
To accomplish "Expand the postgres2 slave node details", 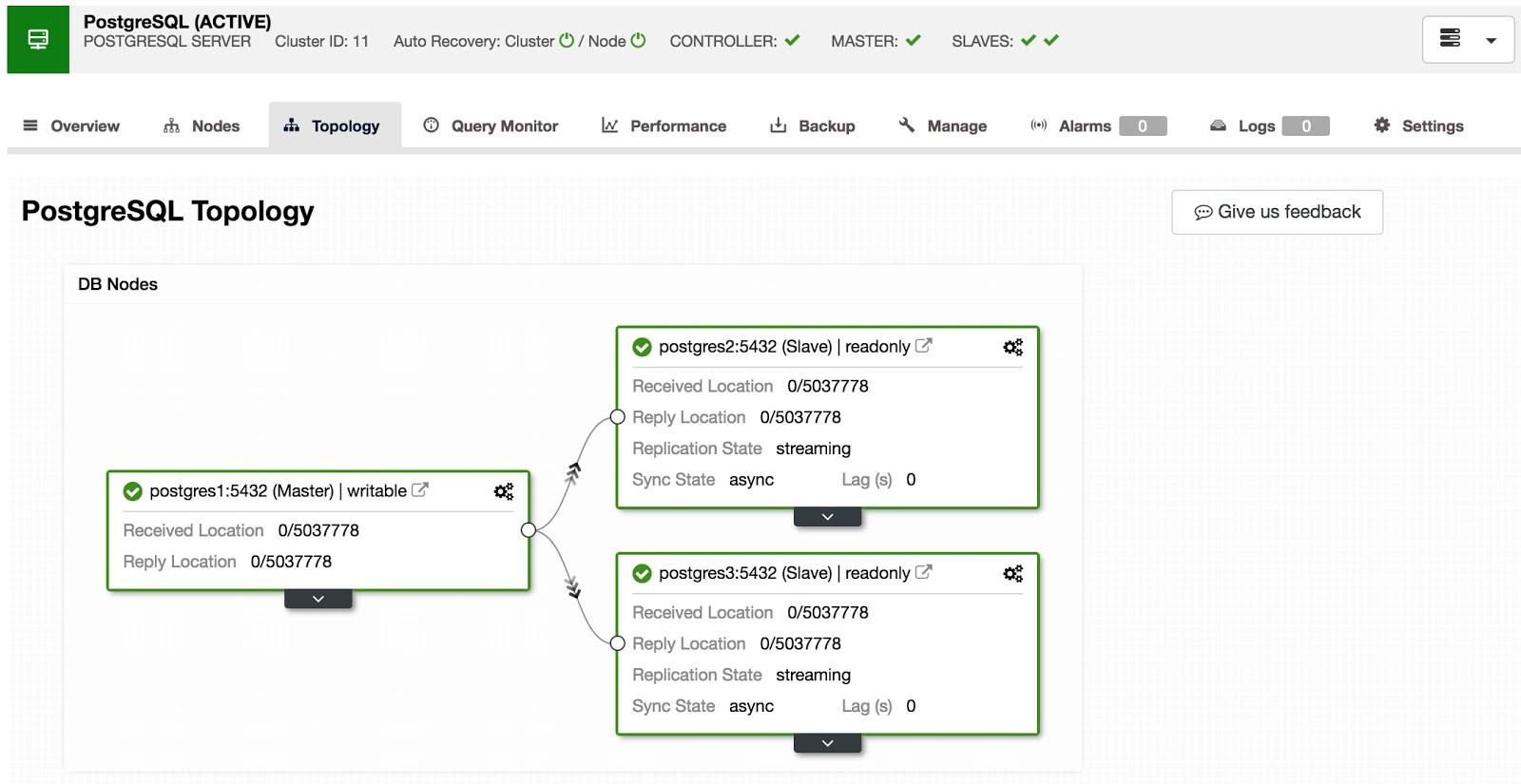I will click(x=828, y=517).
